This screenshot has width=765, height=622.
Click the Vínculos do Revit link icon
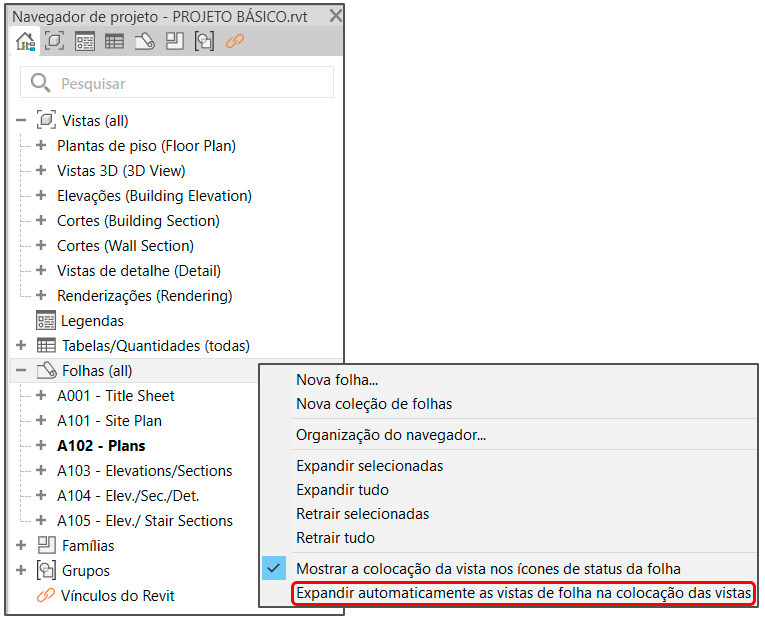46,595
